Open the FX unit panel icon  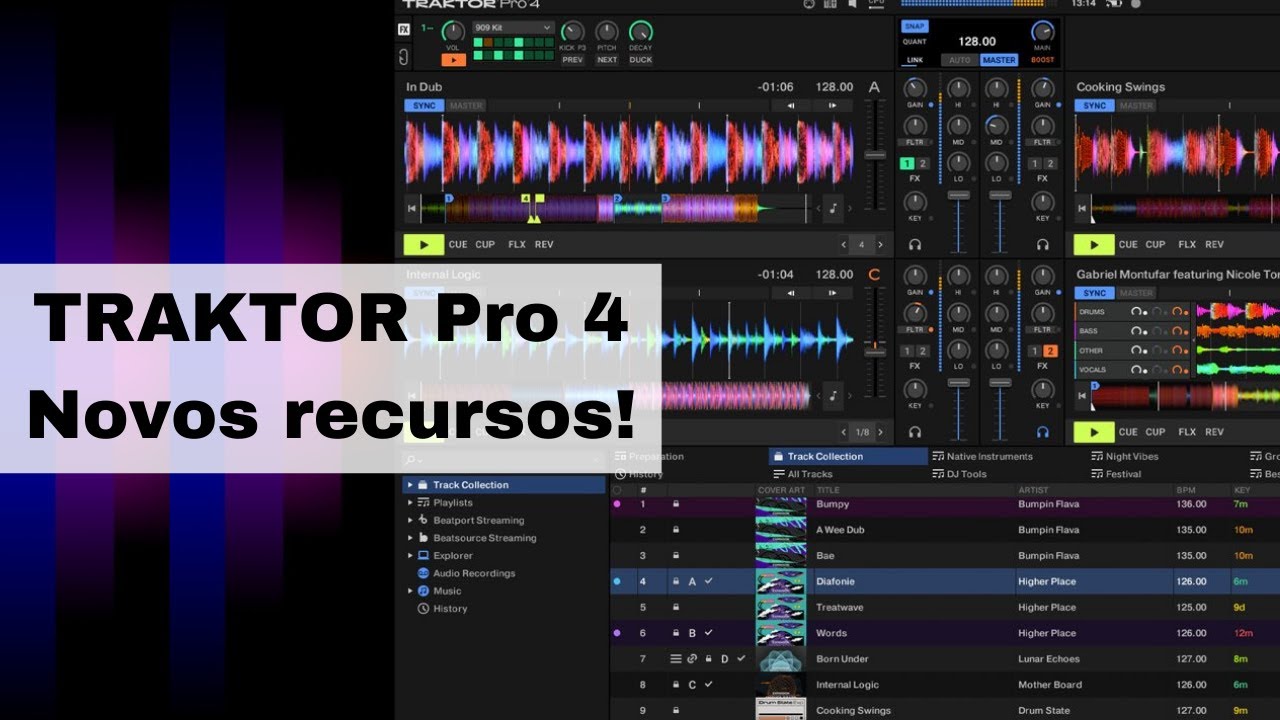(x=404, y=29)
